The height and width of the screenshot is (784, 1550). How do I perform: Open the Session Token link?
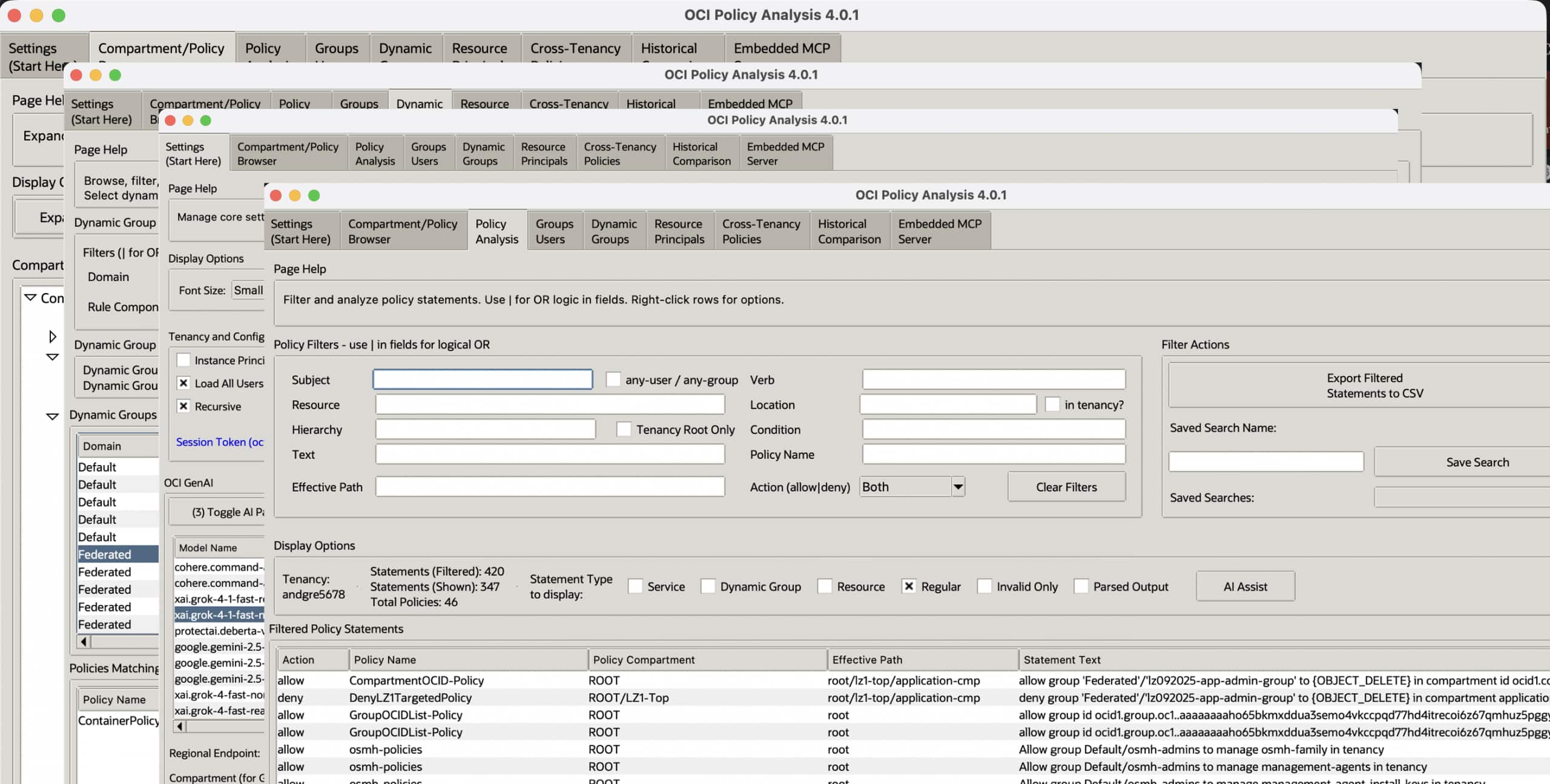click(219, 442)
